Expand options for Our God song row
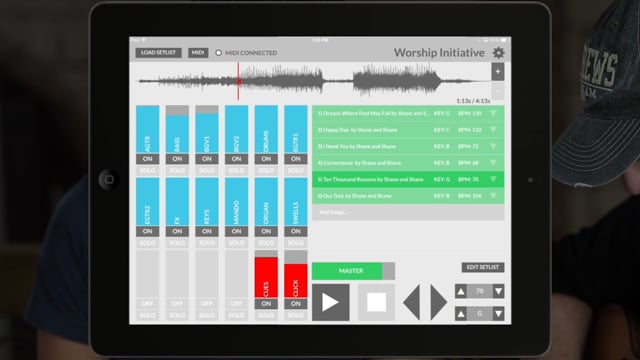The width and height of the screenshot is (640, 360). (x=493, y=196)
